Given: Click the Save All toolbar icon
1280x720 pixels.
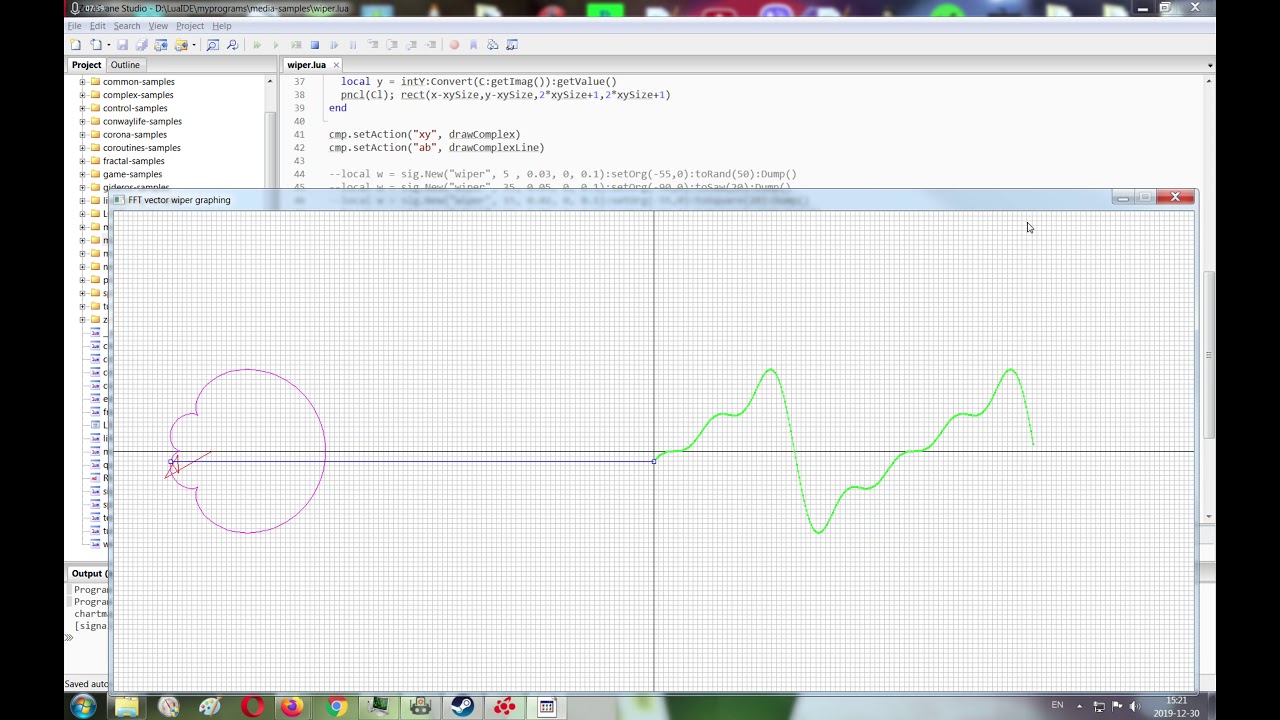Looking at the screenshot, I should pos(141,45).
